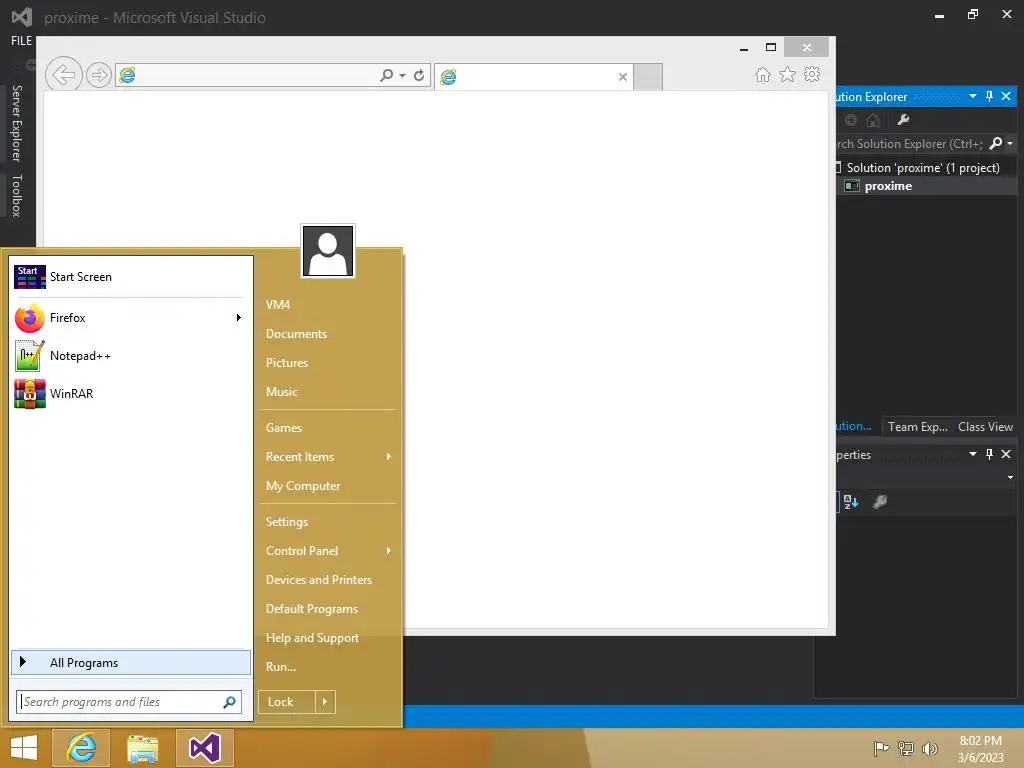Focus the Search programs and files box
Screen dimensions: 1024x768
tap(120, 702)
